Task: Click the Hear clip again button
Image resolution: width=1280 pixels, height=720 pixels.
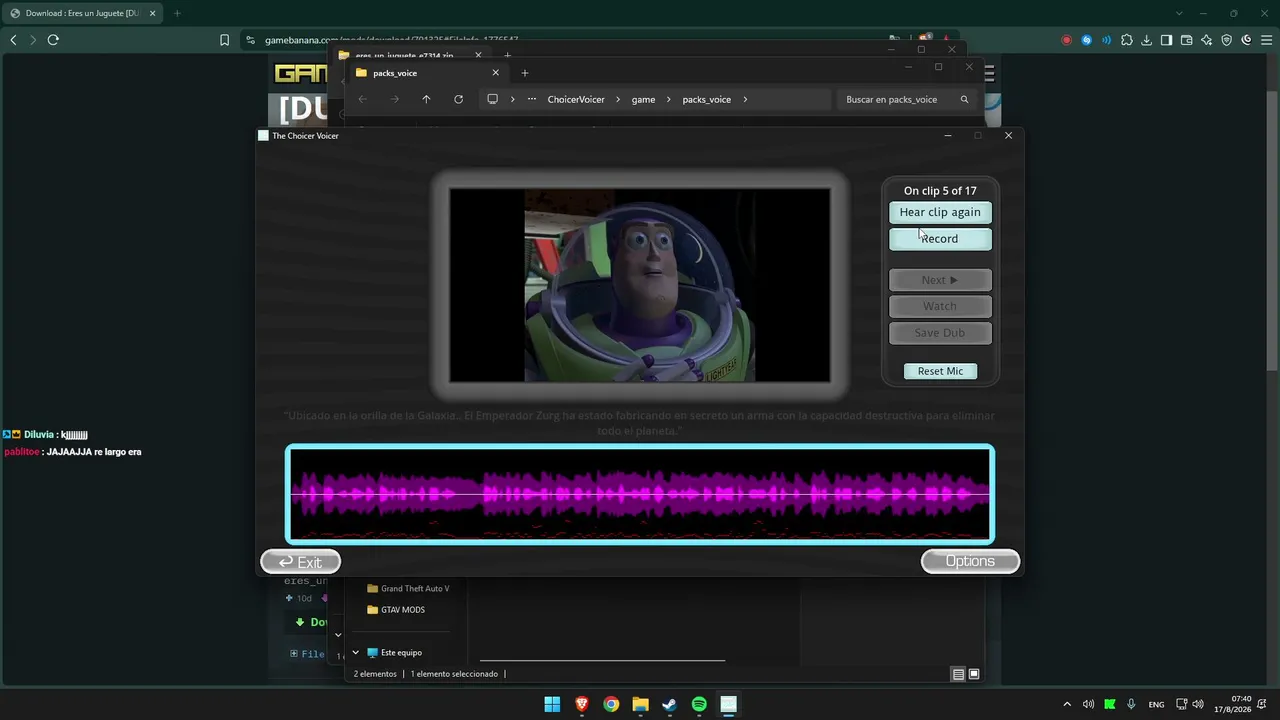Action: [x=940, y=212]
